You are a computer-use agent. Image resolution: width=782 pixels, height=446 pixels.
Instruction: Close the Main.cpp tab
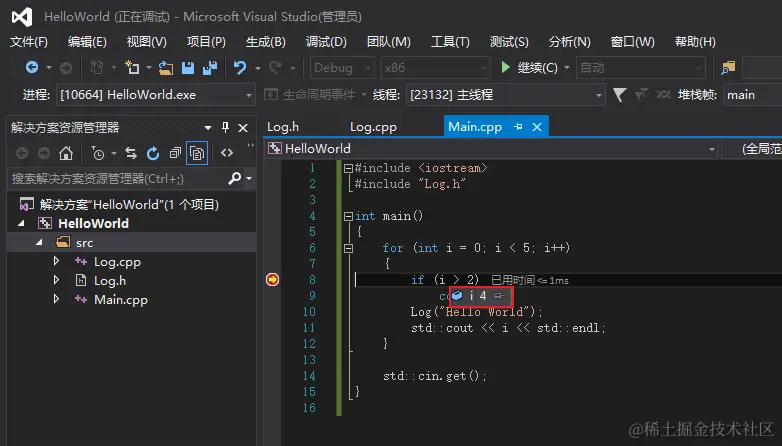[x=537, y=127]
